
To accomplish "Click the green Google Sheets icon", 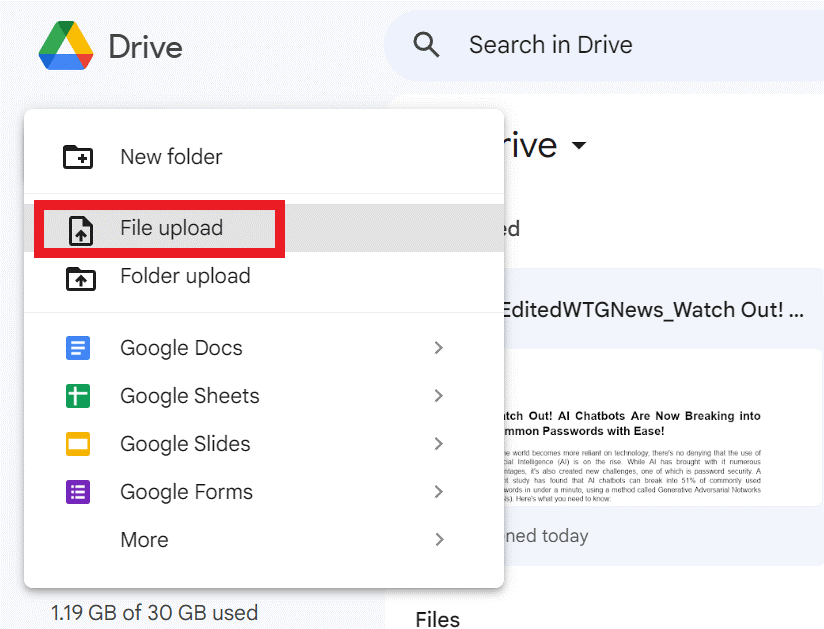I will [x=78, y=396].
